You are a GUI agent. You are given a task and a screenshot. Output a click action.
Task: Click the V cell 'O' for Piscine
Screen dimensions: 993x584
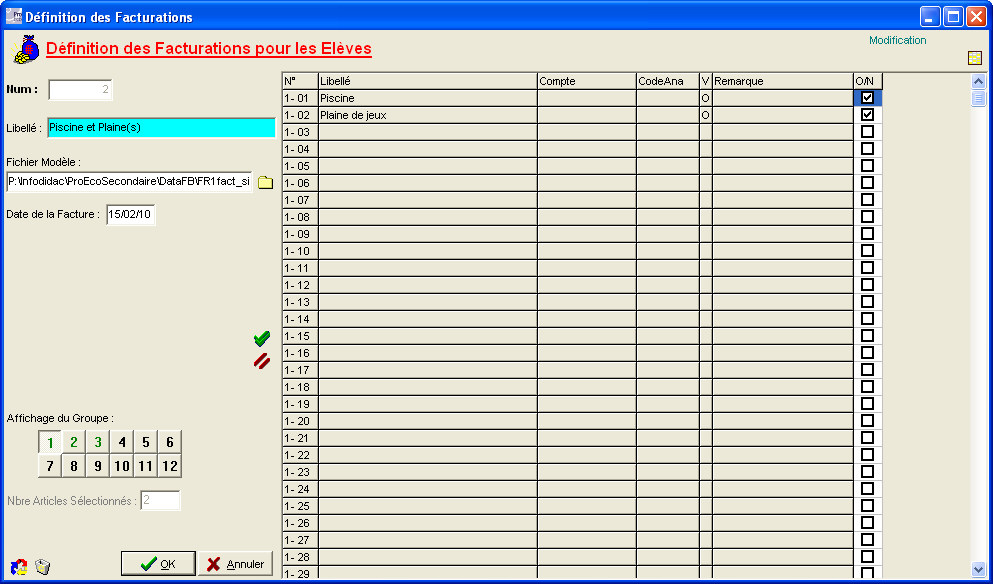pyautogui.click(x=705, y=98)
